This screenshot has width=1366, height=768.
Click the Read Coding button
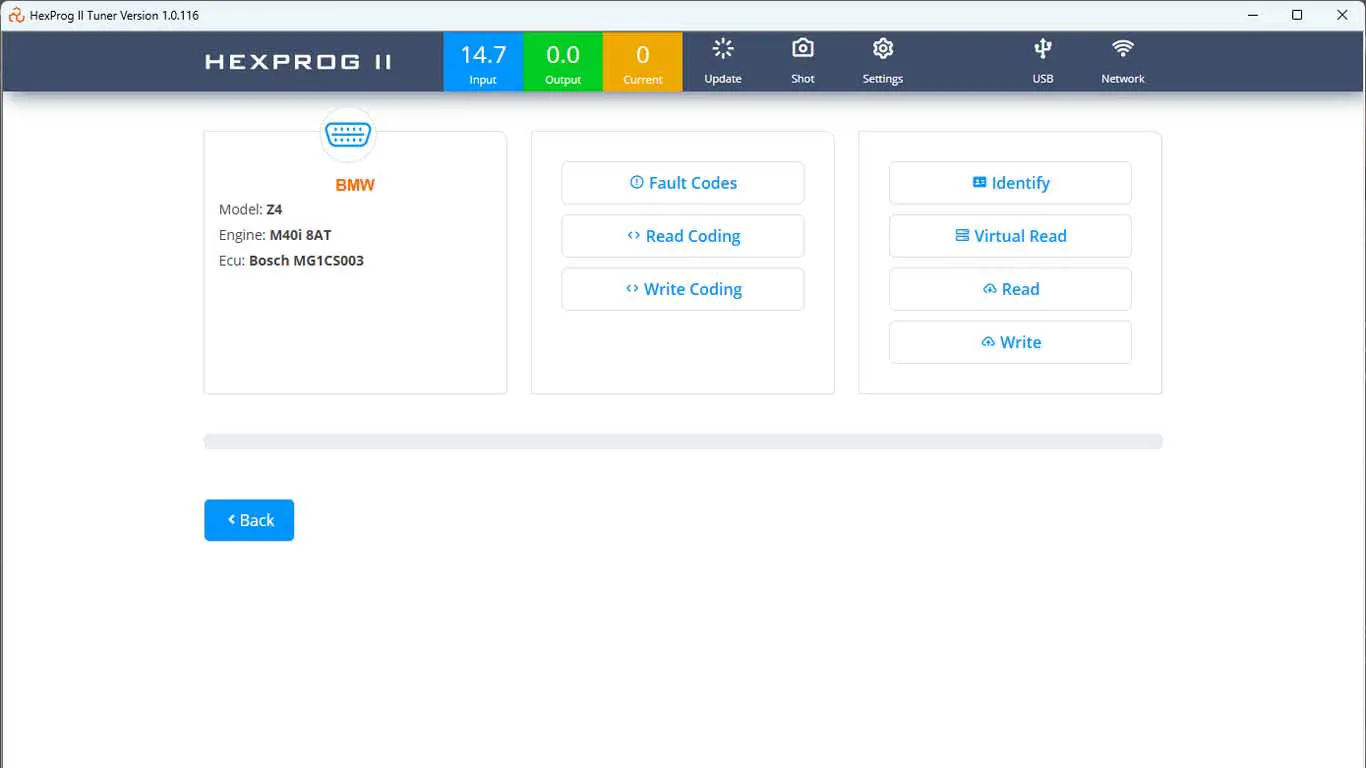click(683, 236)
